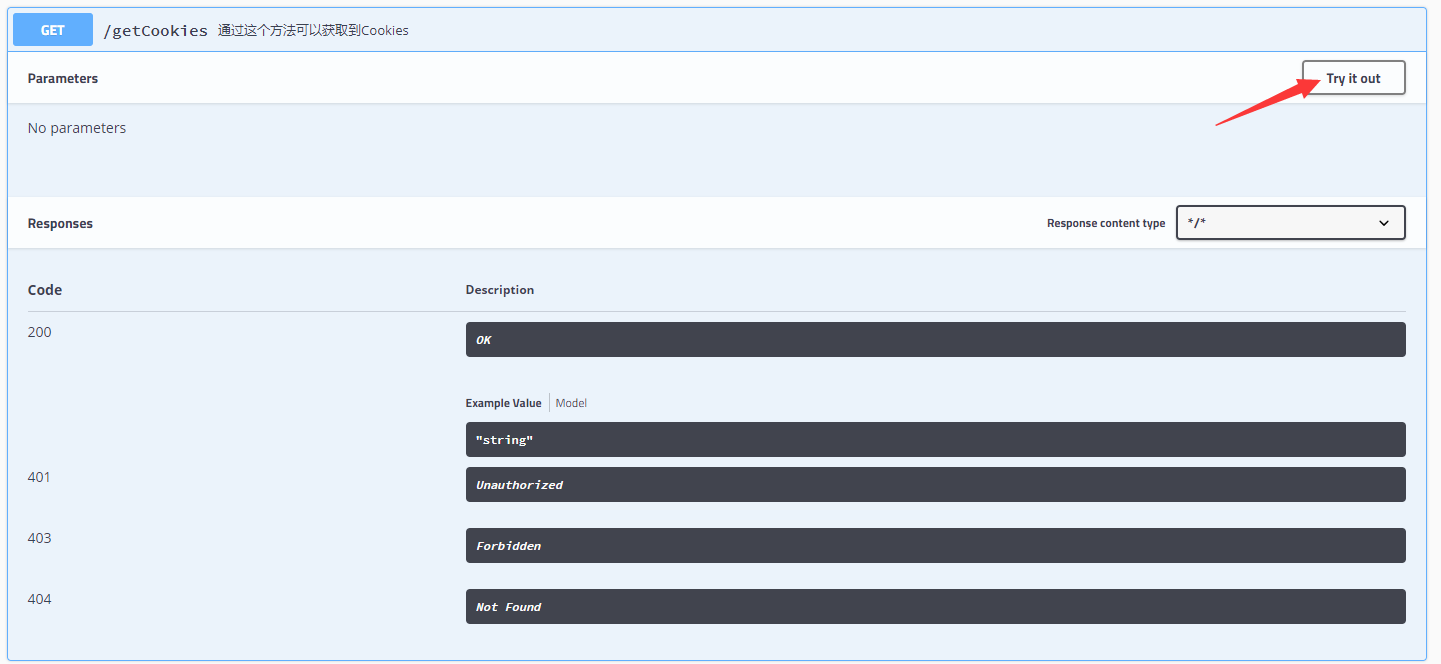Switch to the Model tab
Viewport: 1441px width, 664px height.
571,403
